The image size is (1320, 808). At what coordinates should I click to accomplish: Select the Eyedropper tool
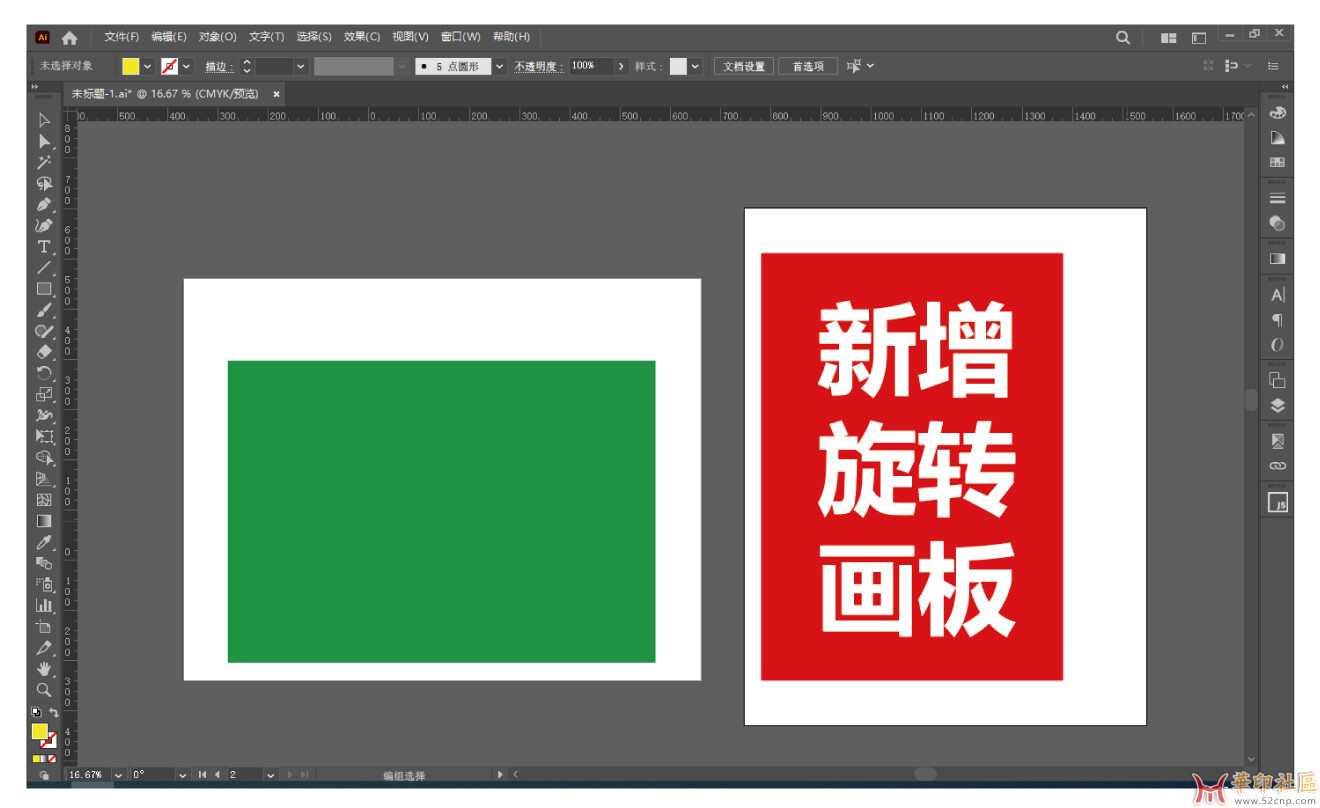click(44, 542)
